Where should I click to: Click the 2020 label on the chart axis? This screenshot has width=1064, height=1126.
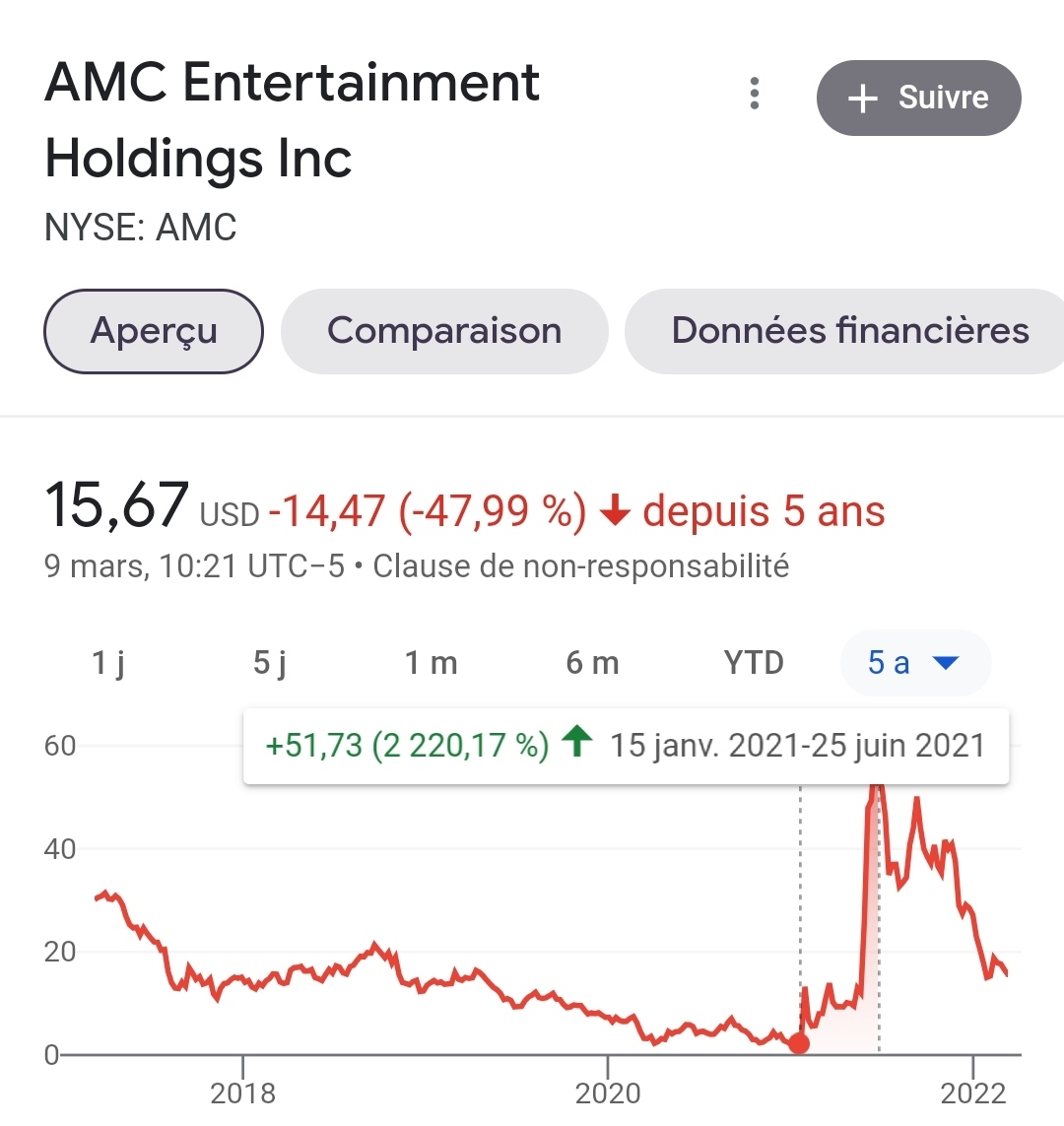608,1093
